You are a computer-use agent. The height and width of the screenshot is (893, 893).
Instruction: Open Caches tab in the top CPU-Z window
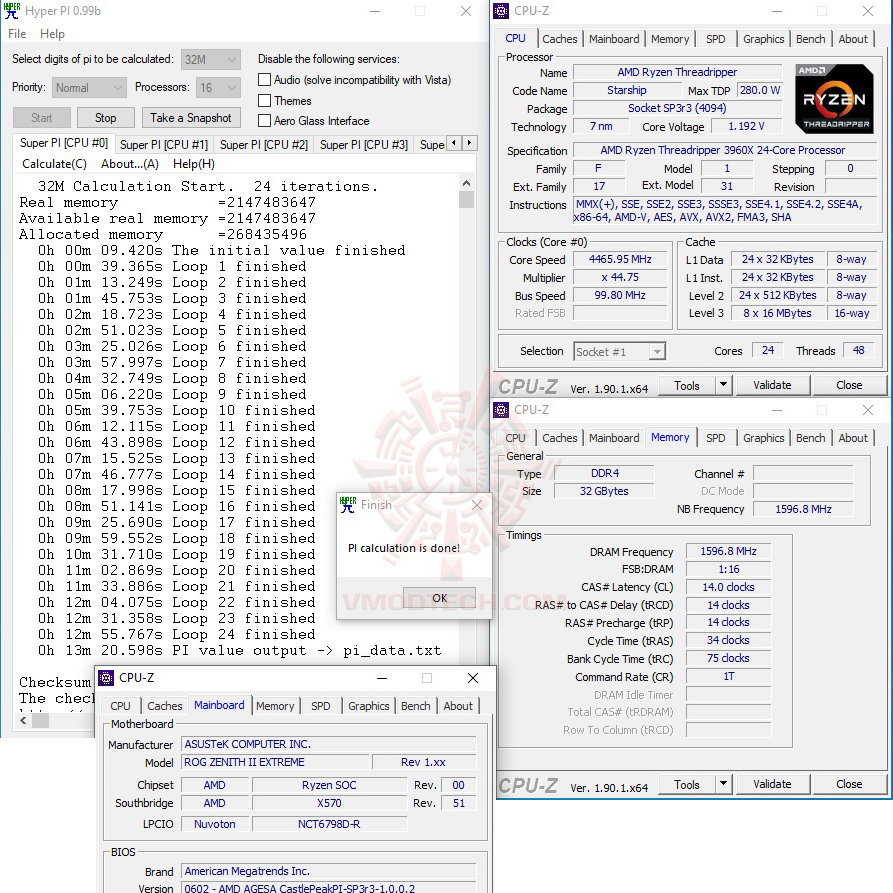click(x=560, y=39)
